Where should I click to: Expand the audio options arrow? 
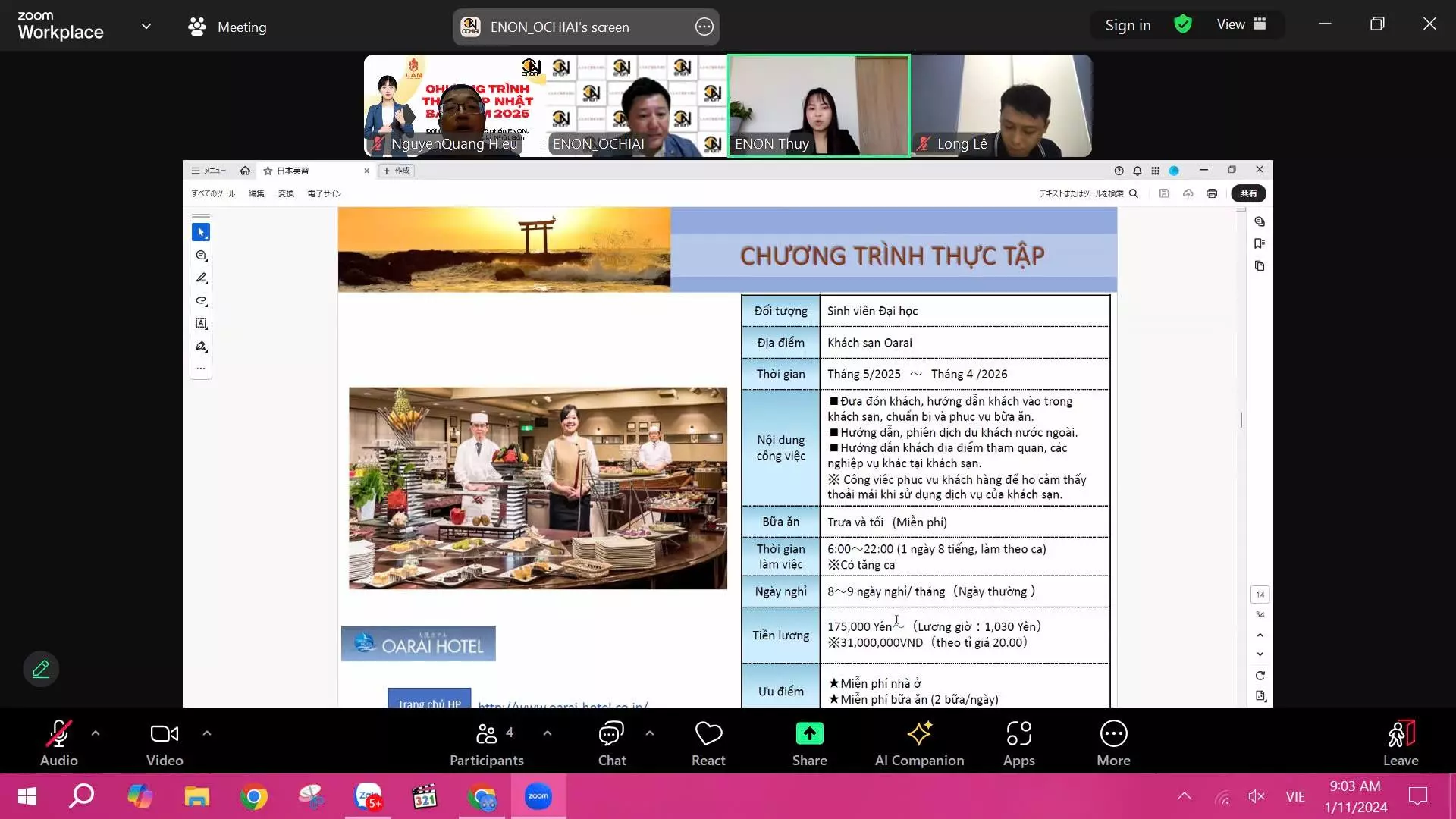tap(96, 733)
